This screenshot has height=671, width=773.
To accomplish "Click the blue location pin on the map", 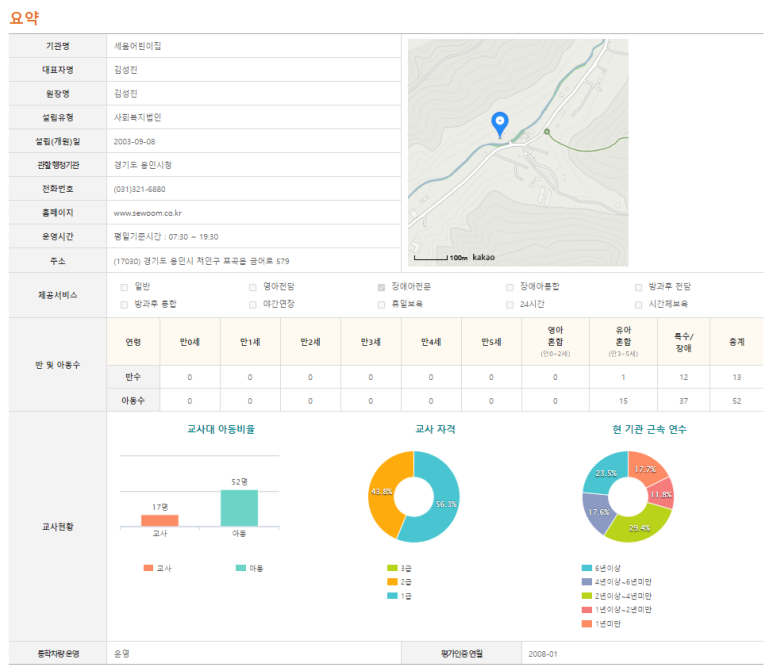I will point(500,124).
